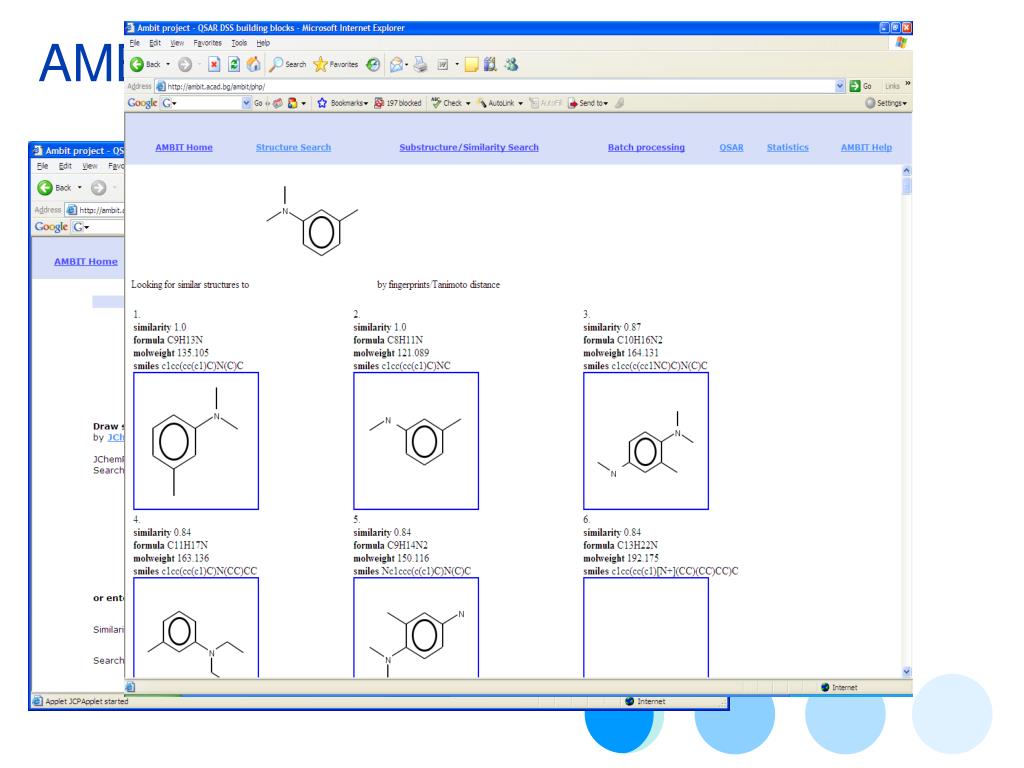1024x768 pixels.
Task: Click the green Go arrow beside the address bar
Action: [x=855, y=86]
